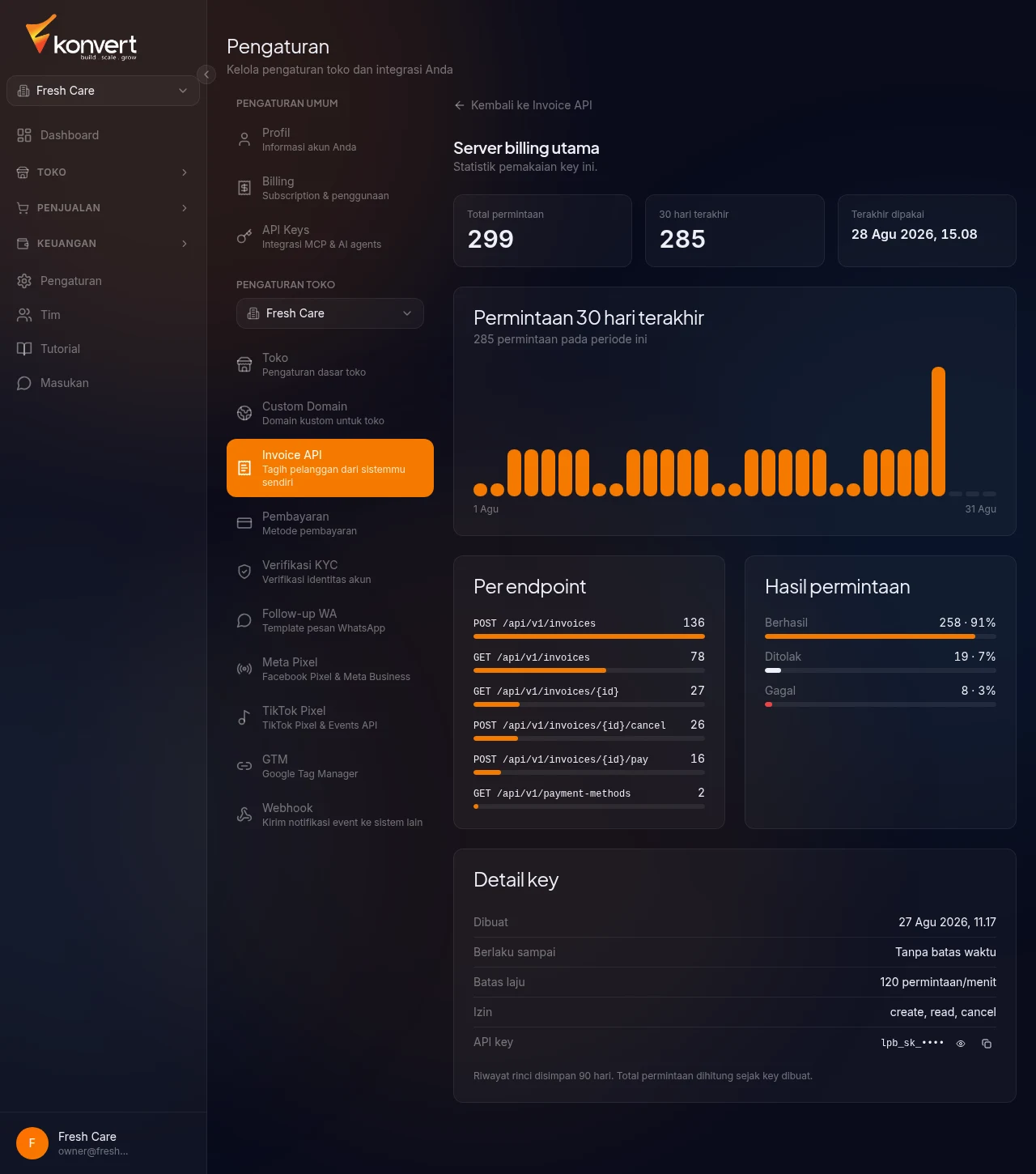Open GTM Google Tag Manager settings
Screen dimensions: 1036x1174
pos(330,766)
